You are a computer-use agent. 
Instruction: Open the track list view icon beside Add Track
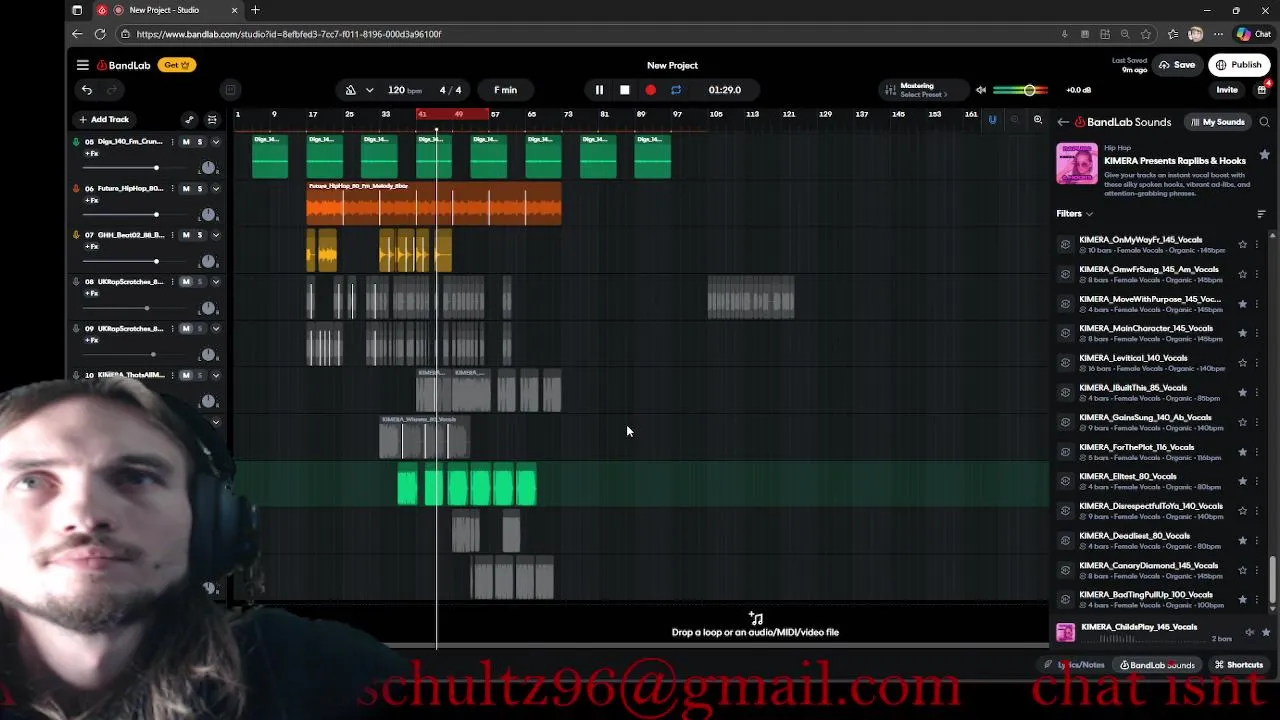pos(212,120)
